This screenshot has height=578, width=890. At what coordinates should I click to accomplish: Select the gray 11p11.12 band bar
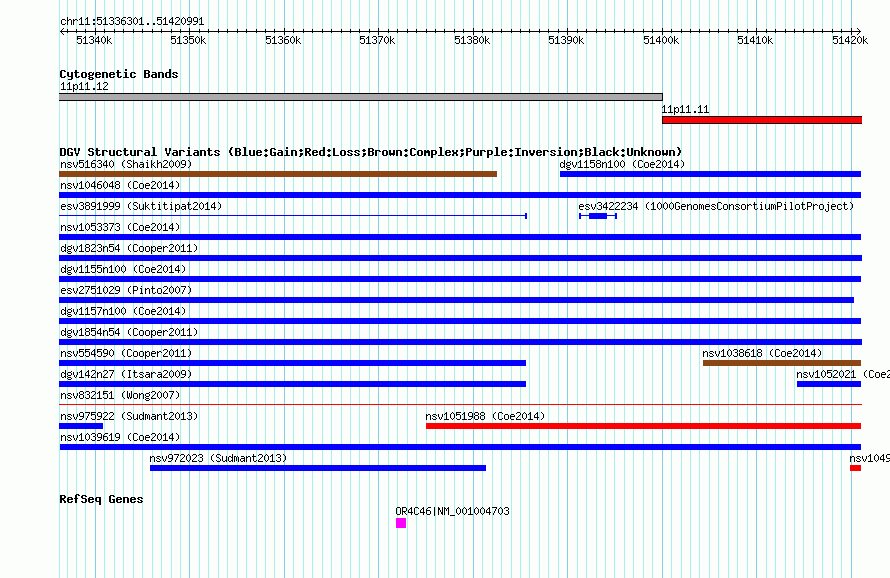pyautogui.click(x=361, y=97)
